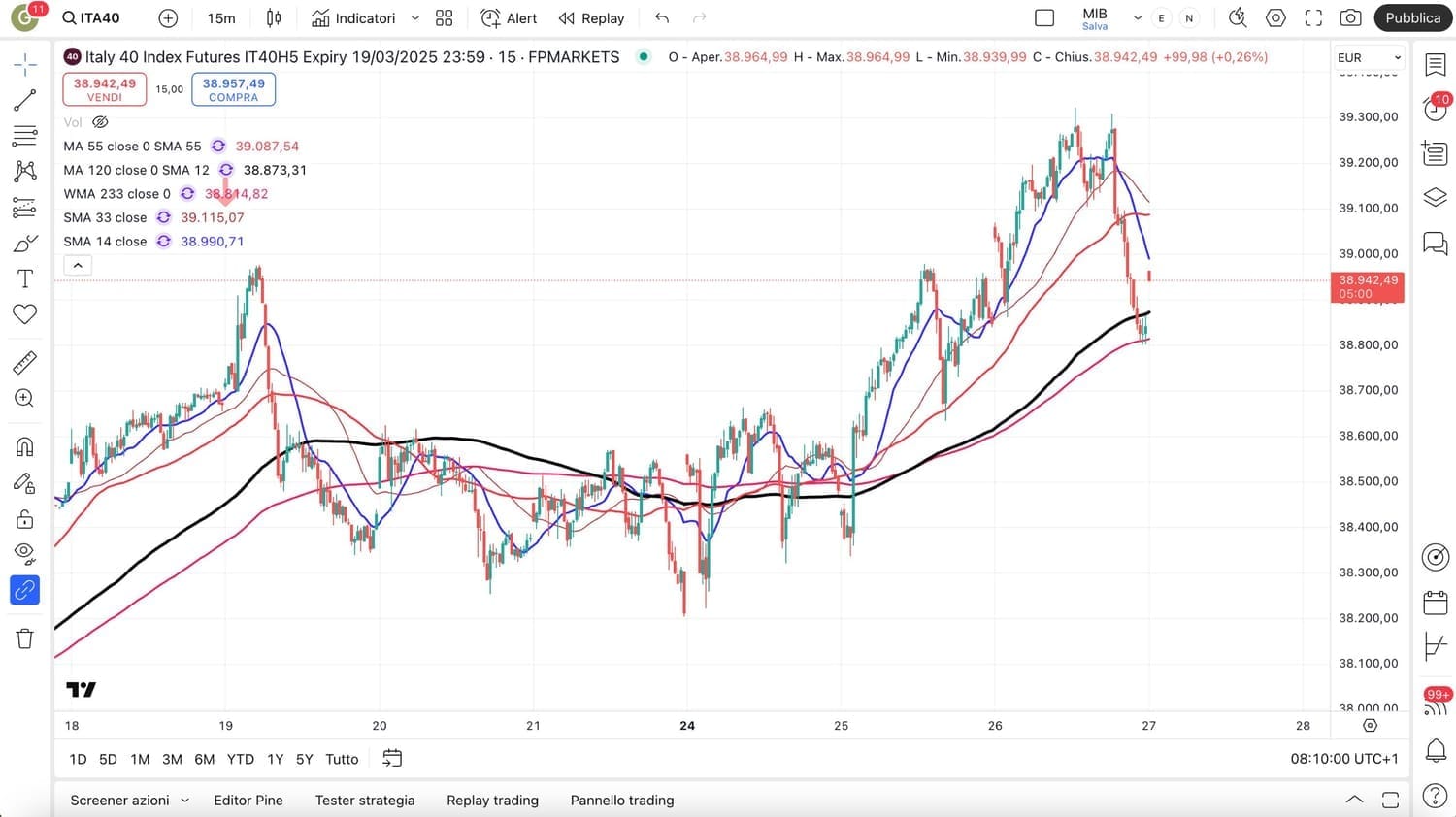The image size is (1456, 817).
Task: Open the ruler measure tool
Action: (x=25, y=363)
